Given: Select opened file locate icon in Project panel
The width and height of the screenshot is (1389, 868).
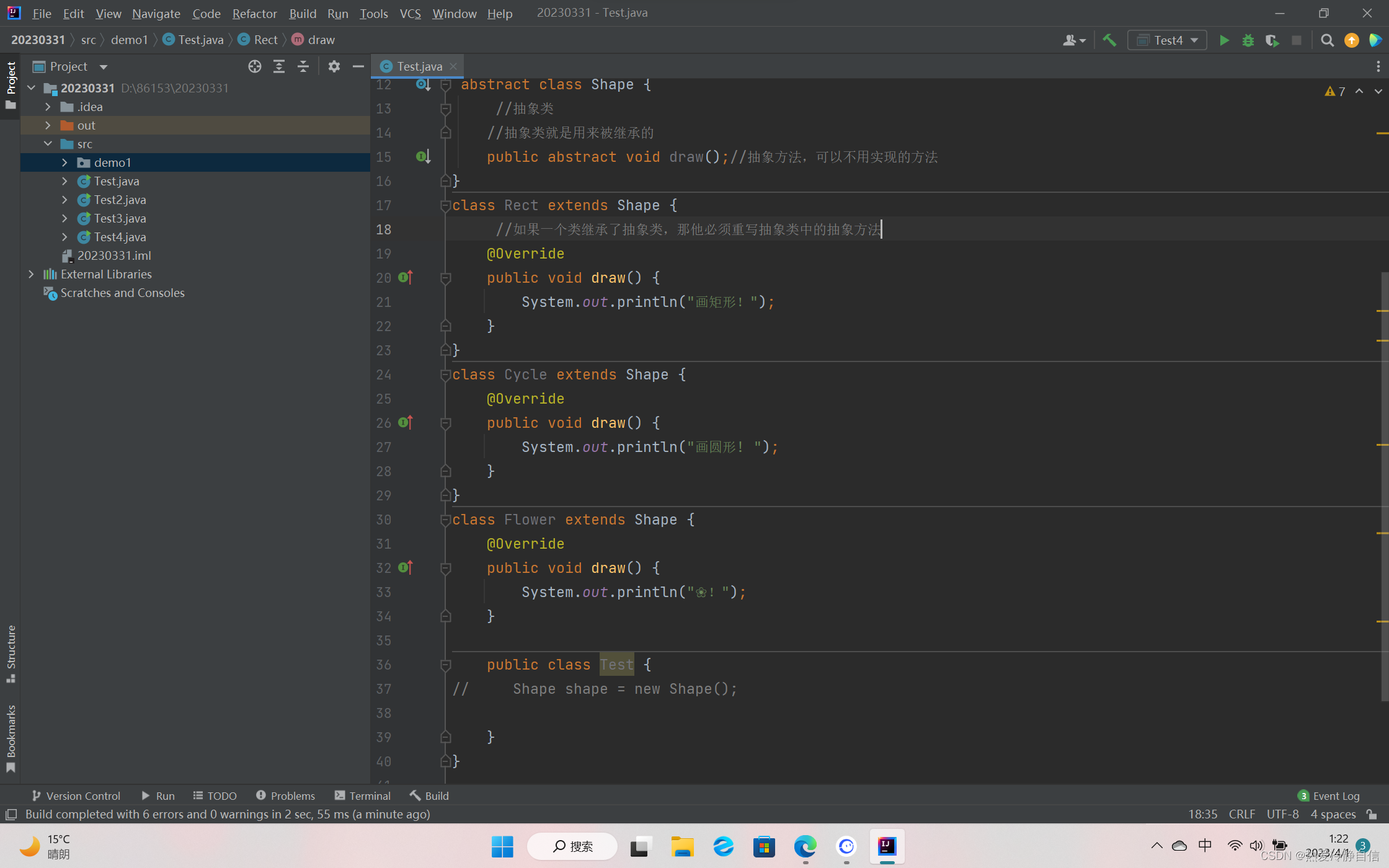Looking at the screenshot, I should click(255, 66).
